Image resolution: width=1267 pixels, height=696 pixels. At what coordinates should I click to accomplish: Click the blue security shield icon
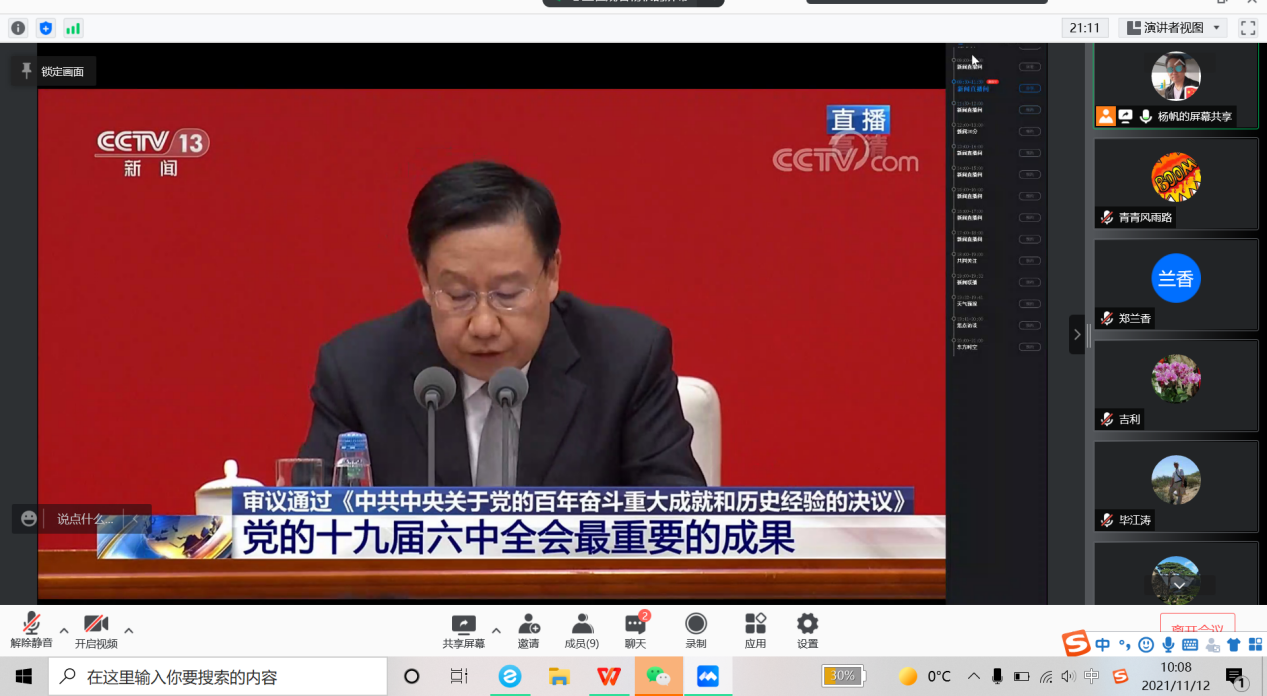[x=45, y=28]
